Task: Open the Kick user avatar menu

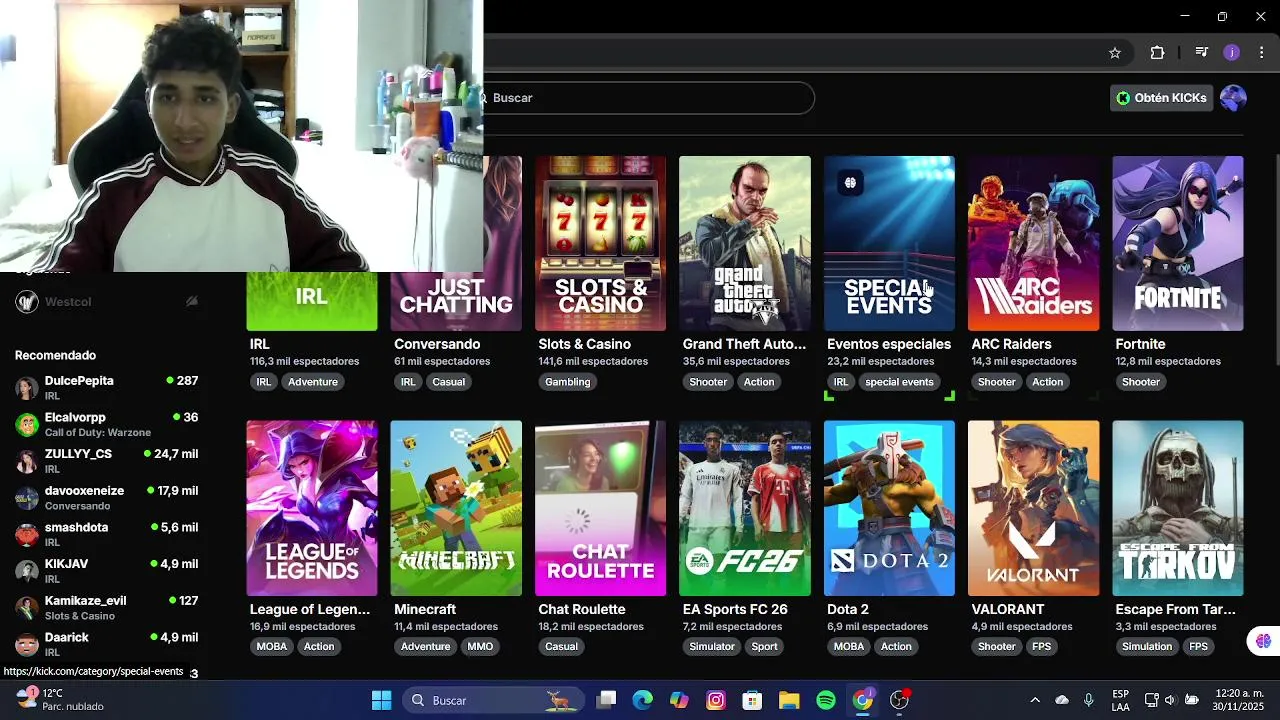Action: [1233, 98]
